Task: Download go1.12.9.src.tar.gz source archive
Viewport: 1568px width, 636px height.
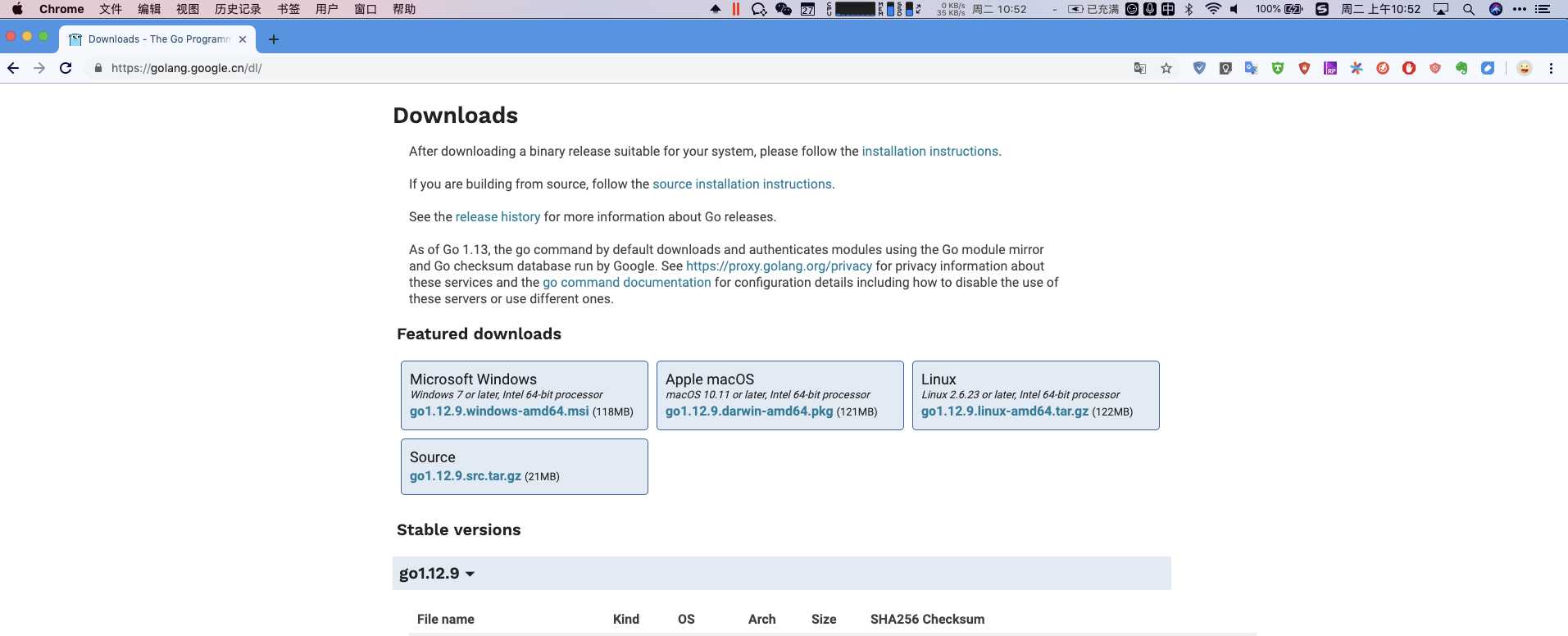Action: click(466, 475)
